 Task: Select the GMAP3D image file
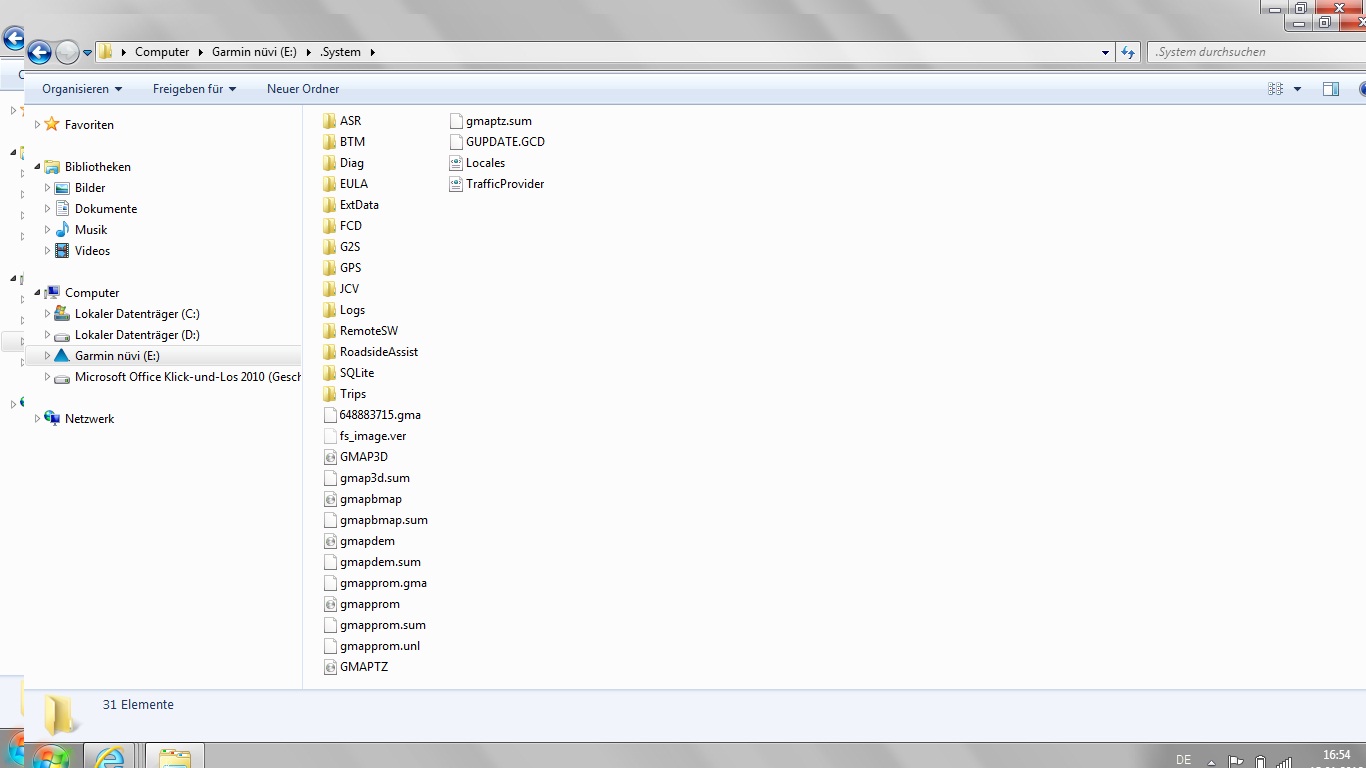click(x=356, y=457)
